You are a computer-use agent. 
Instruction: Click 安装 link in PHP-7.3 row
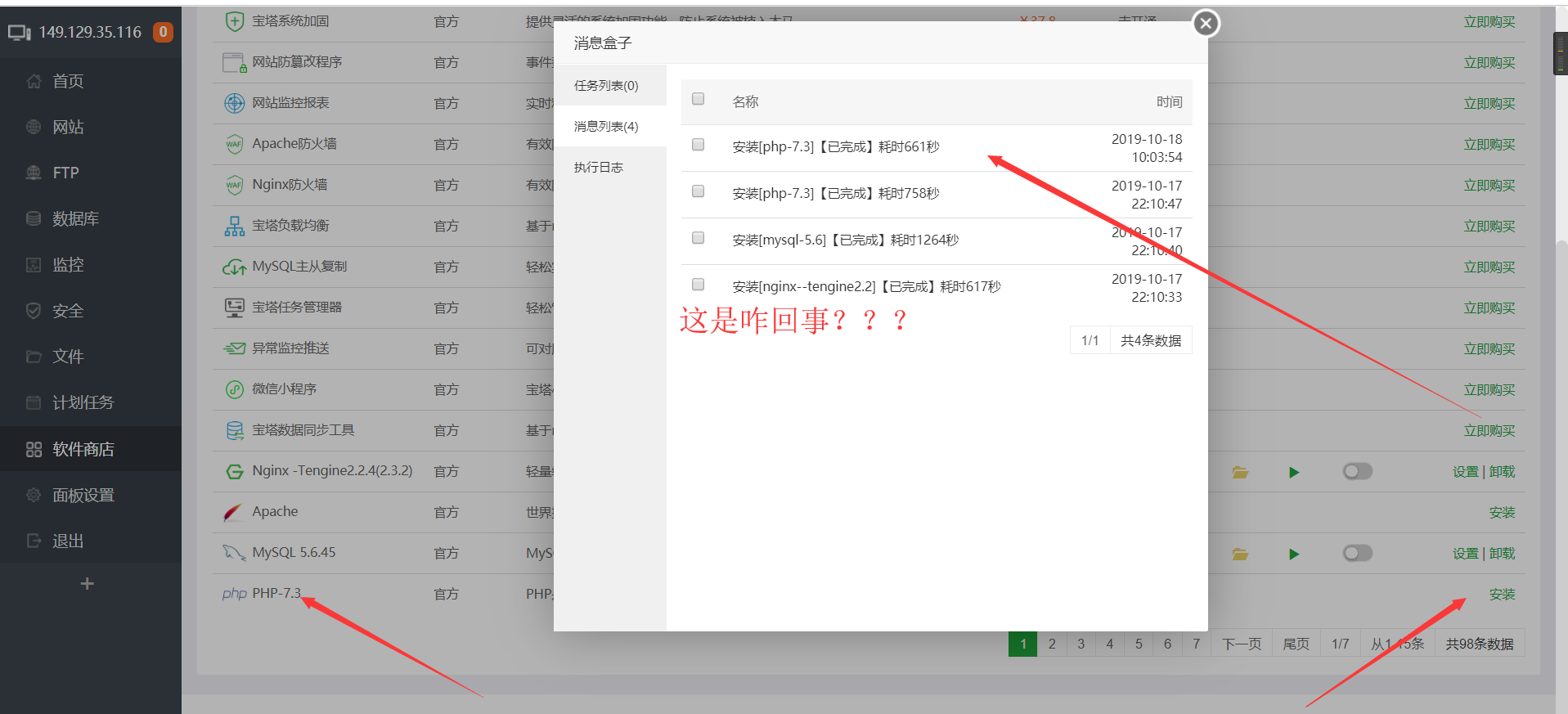click(1502, 595)
